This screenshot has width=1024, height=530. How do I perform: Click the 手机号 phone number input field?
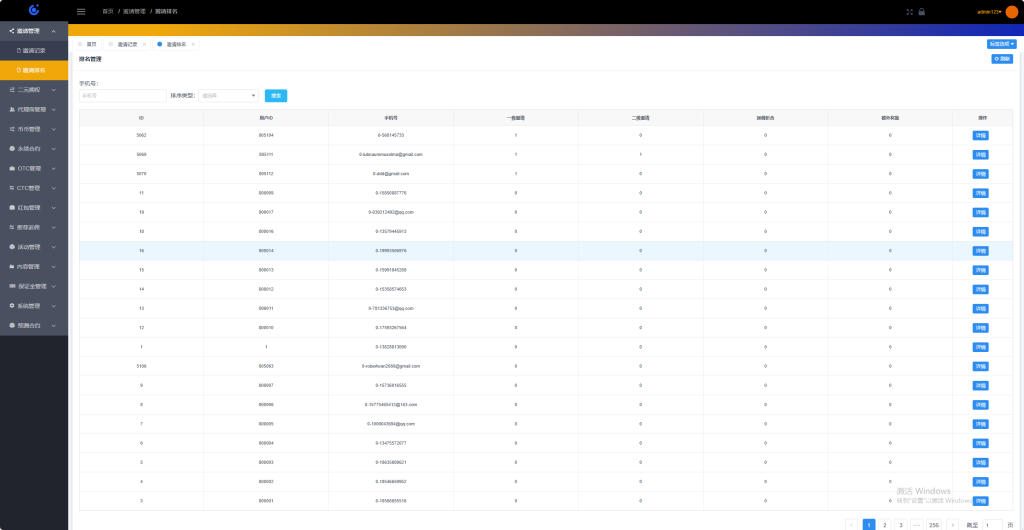(122, 96)
